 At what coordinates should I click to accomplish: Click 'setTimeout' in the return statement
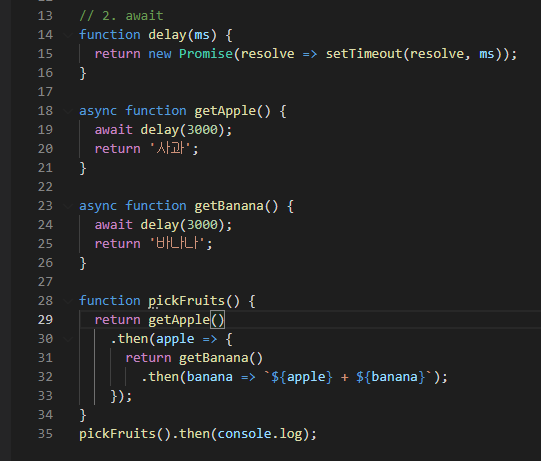pos(364,54)
